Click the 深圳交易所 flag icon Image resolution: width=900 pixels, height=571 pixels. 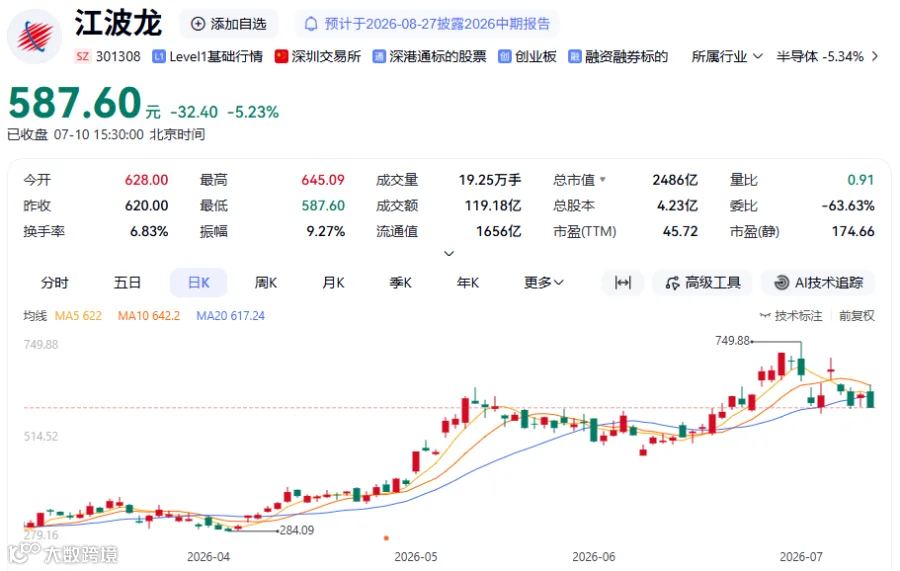click(281, 56)
